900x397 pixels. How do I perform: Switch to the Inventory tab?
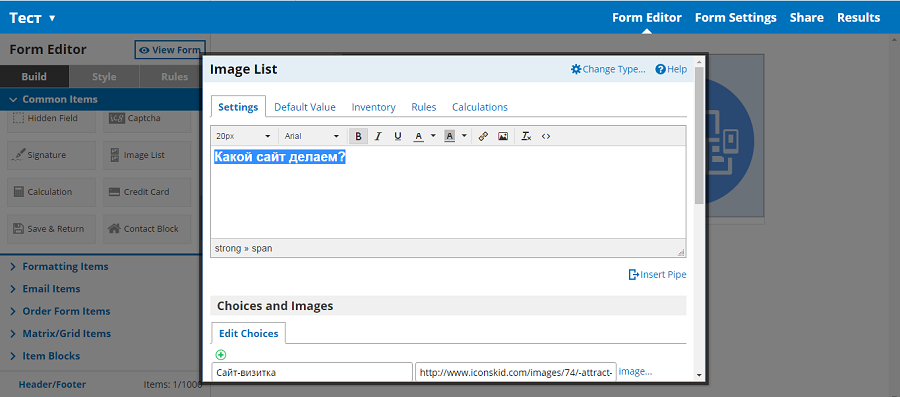tap(374, 107)
